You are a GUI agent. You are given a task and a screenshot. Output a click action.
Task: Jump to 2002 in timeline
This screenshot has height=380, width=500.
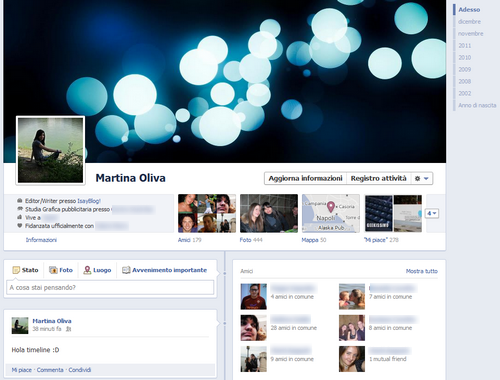pyautogui.click(x=465, y=94)
